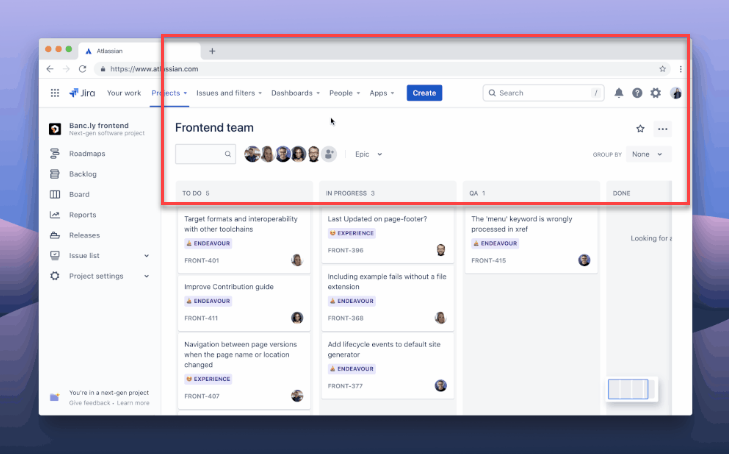Open the Dashboards dropdown
This screenshot has height=454, width=729.
[x=296, y=93]
